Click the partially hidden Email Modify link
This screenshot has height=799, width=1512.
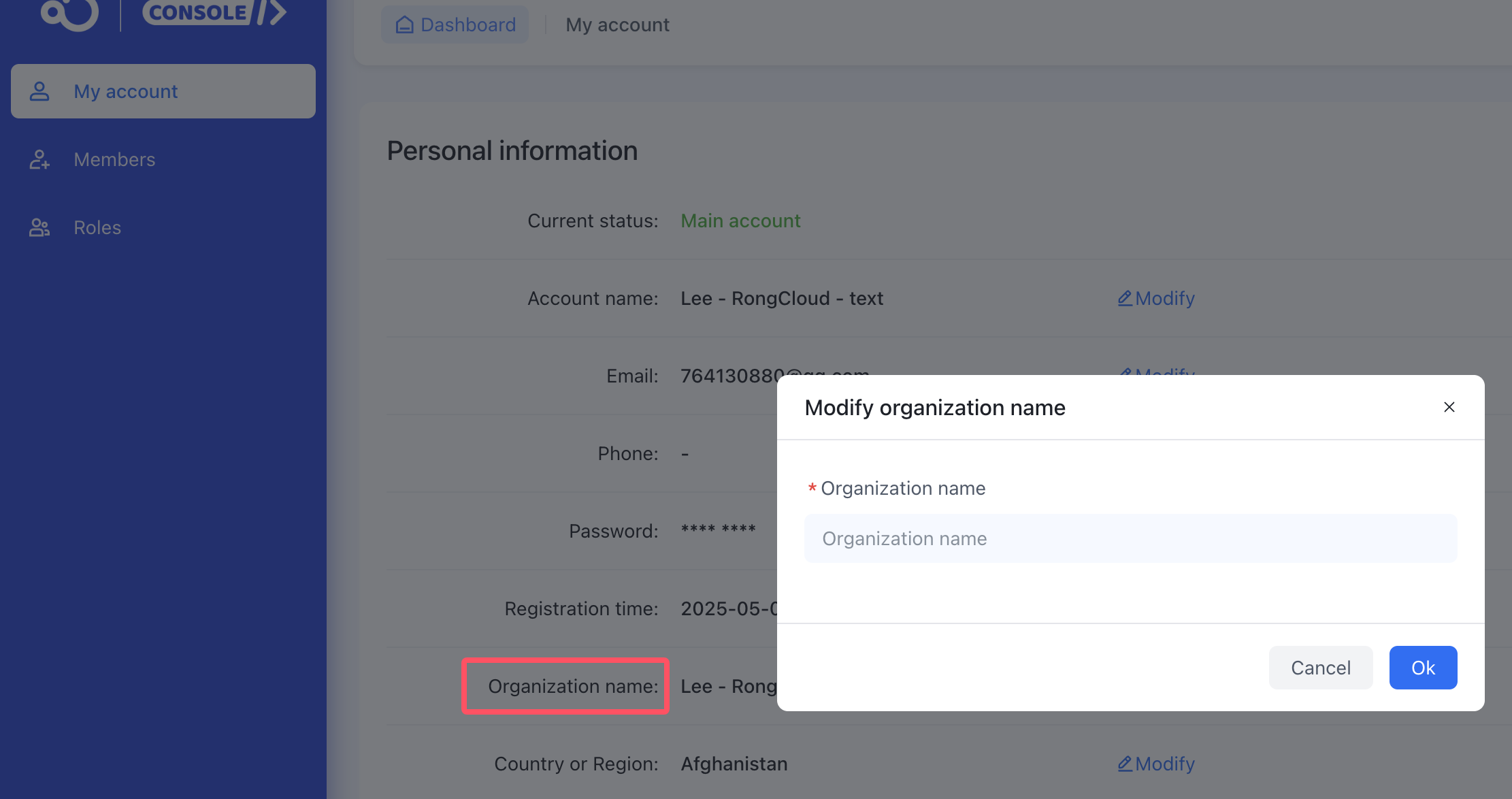pyautogui.click(x=1164, y=372)
